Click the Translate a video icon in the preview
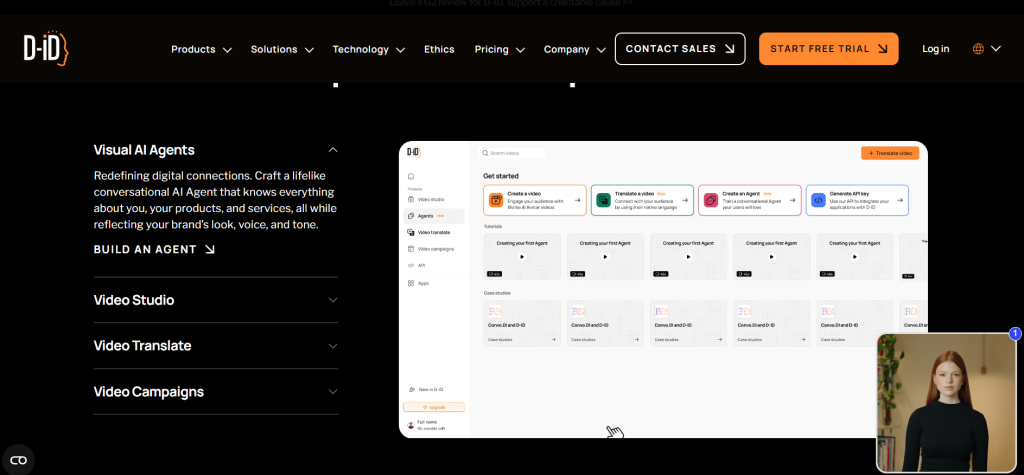This screenshot has height=475, width=1024. coord(603,200)
